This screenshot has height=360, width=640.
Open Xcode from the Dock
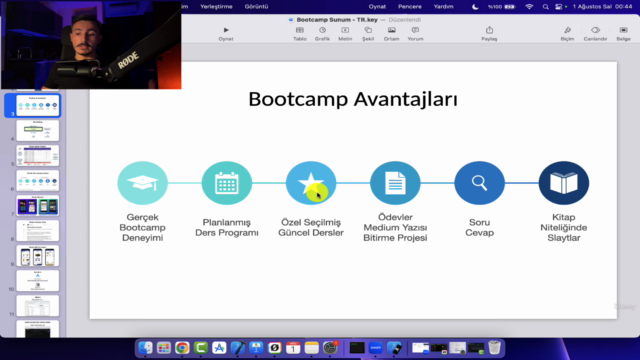coord(238,348)
